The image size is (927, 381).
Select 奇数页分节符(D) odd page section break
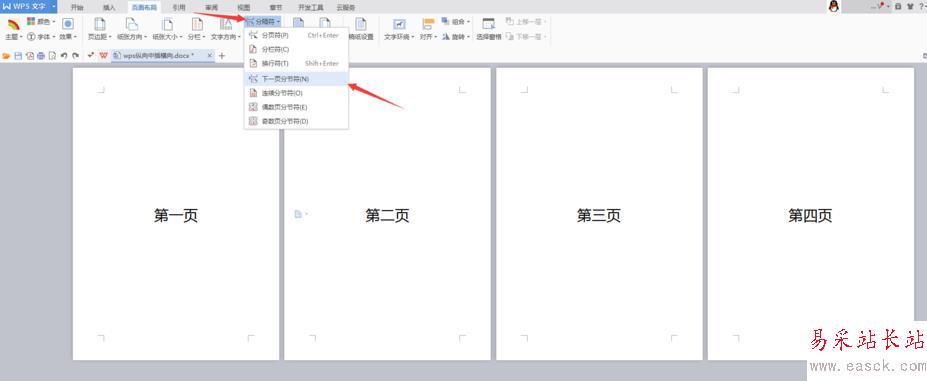[296, 121]
